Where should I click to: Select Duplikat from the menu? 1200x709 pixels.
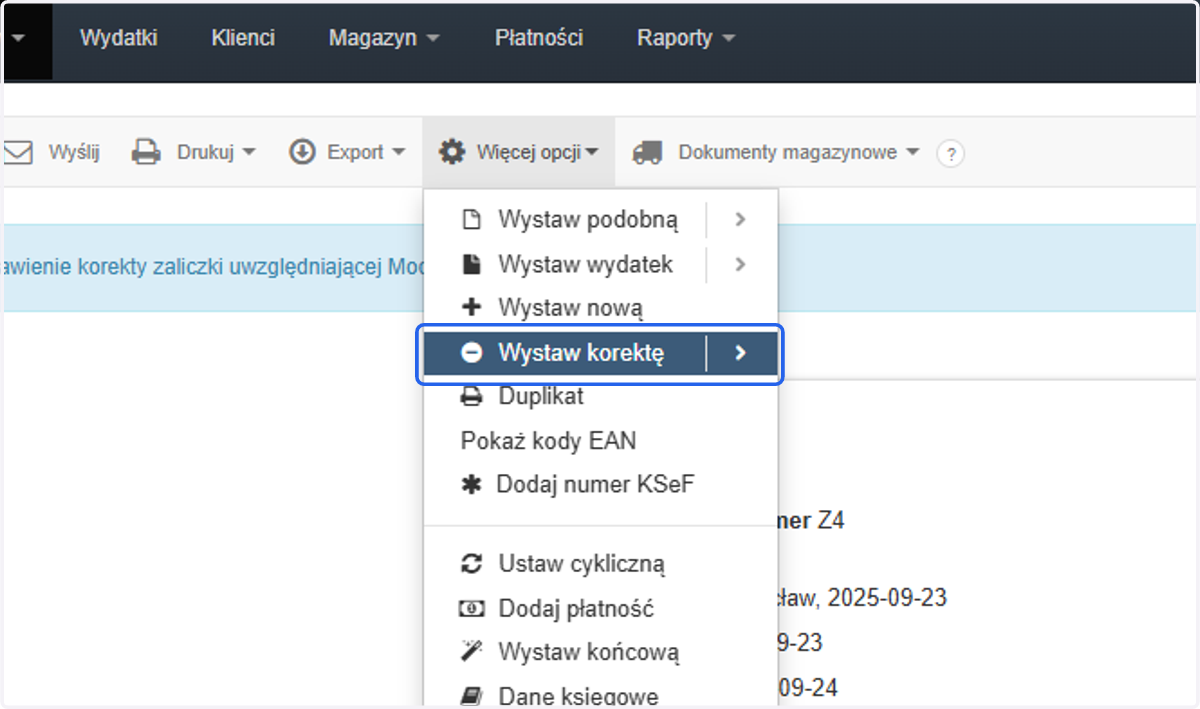coord(541,396)
